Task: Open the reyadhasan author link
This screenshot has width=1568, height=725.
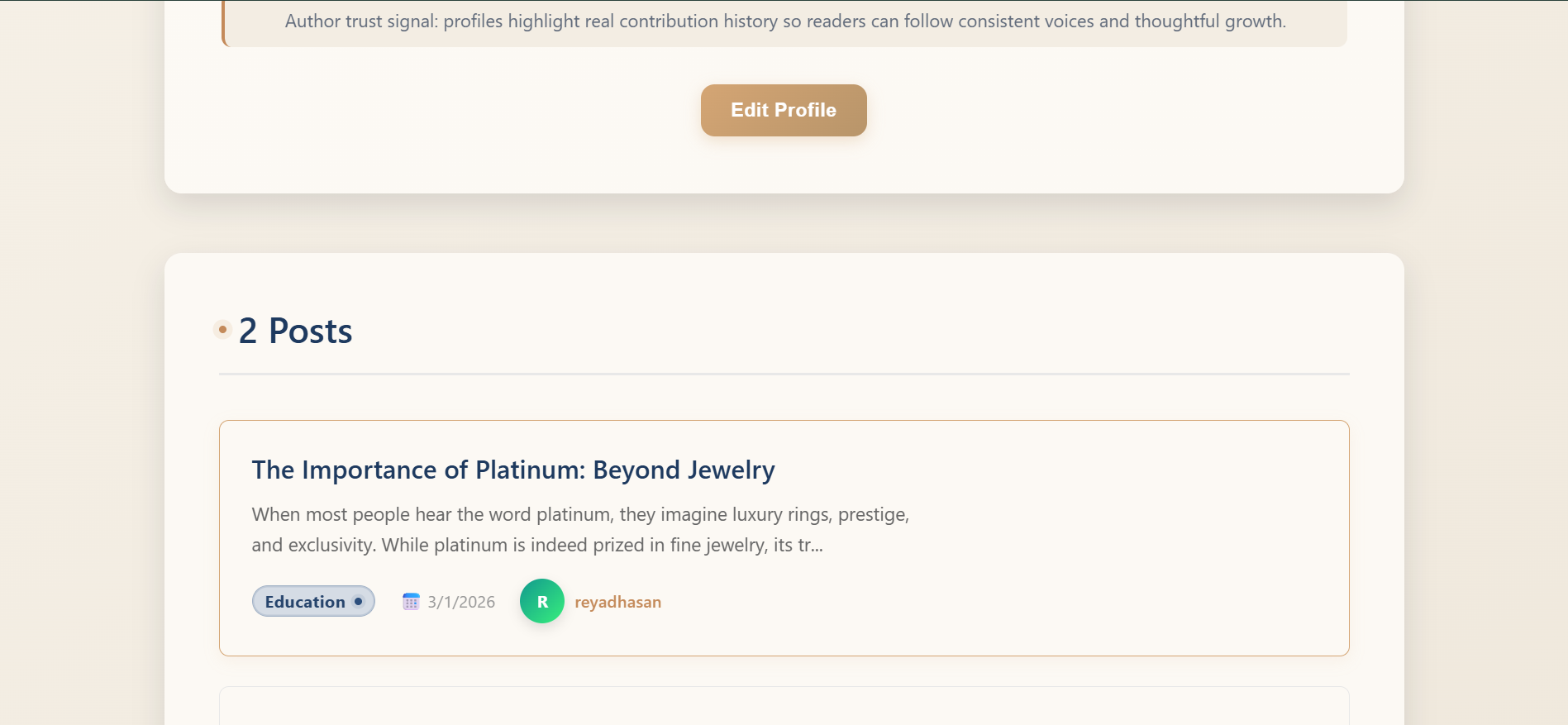Action: pyautogui.click(x=617, y=602)
